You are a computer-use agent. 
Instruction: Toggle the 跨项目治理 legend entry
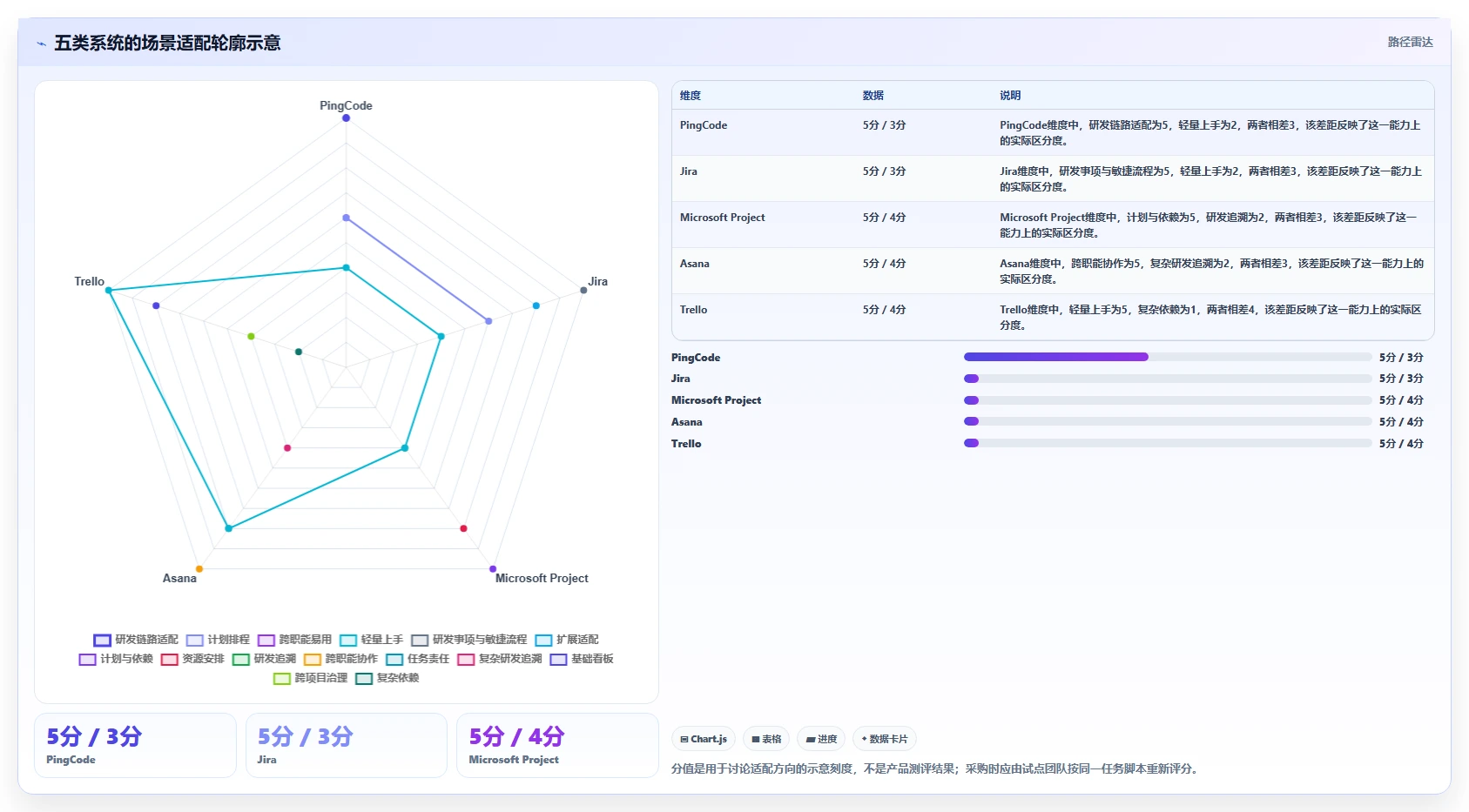pos(310,678)
